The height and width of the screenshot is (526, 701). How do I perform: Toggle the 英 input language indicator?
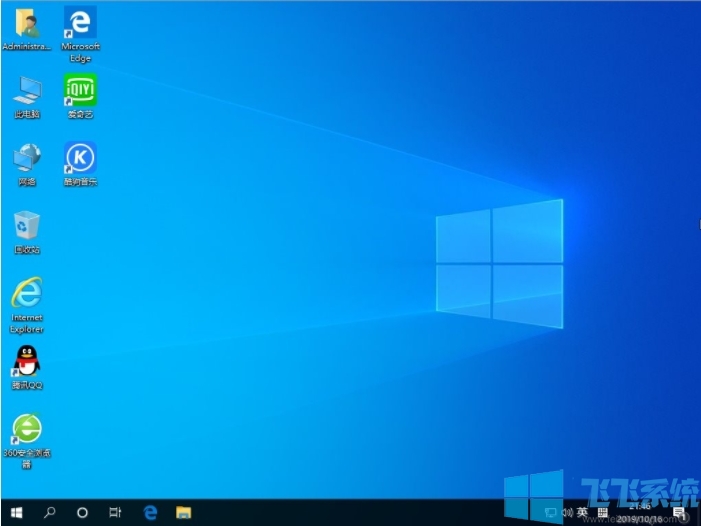pyautogui.click(x=582, y=512)
